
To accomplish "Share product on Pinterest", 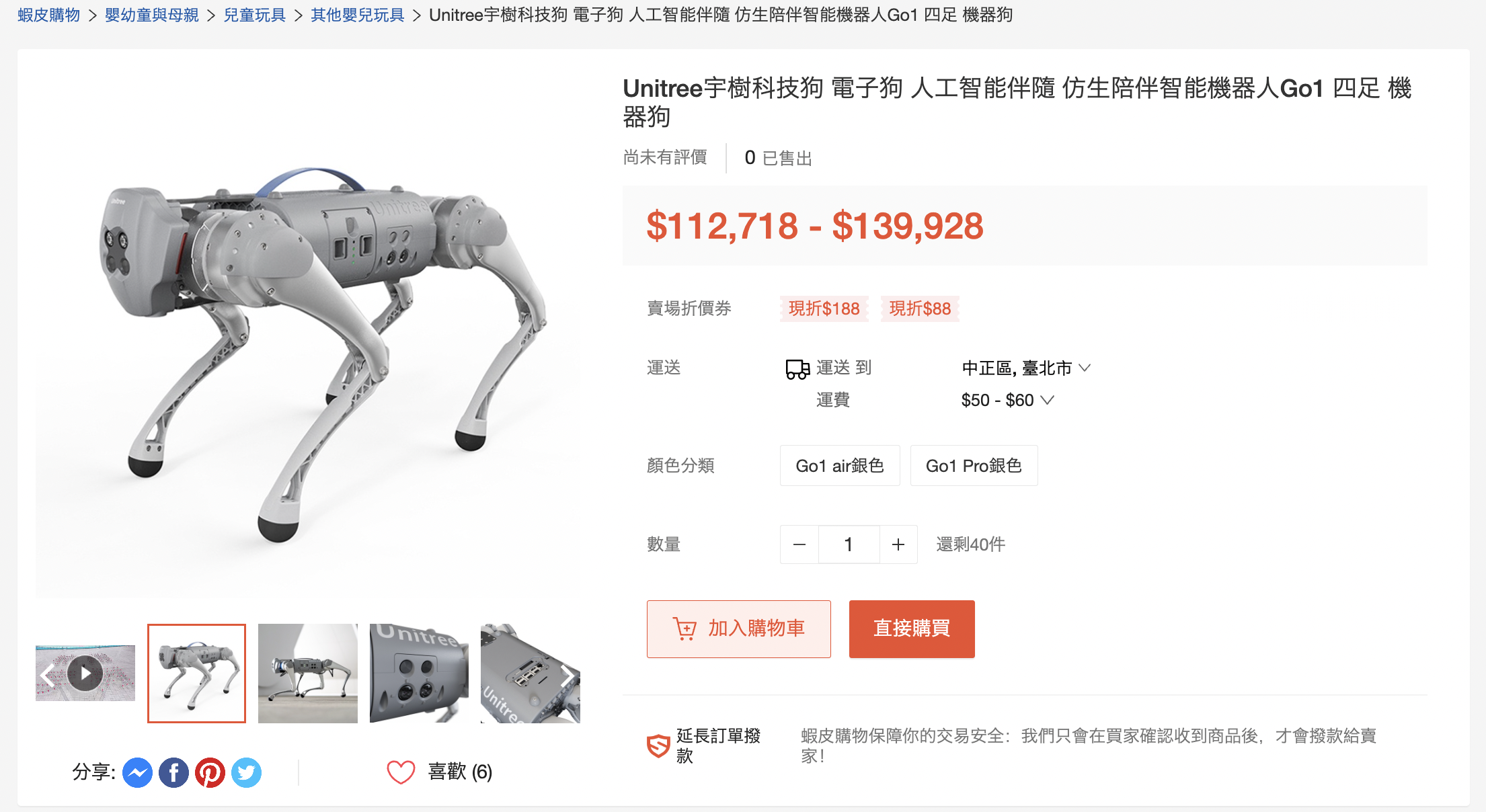I will [210, 773].
